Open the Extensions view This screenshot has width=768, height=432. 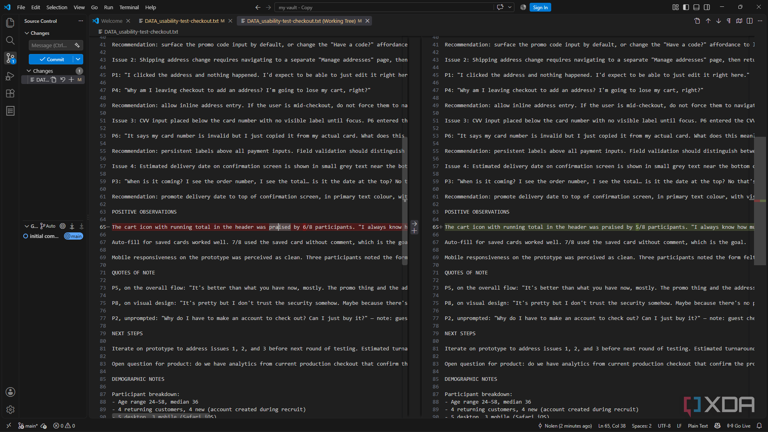[x=10, y=94]
